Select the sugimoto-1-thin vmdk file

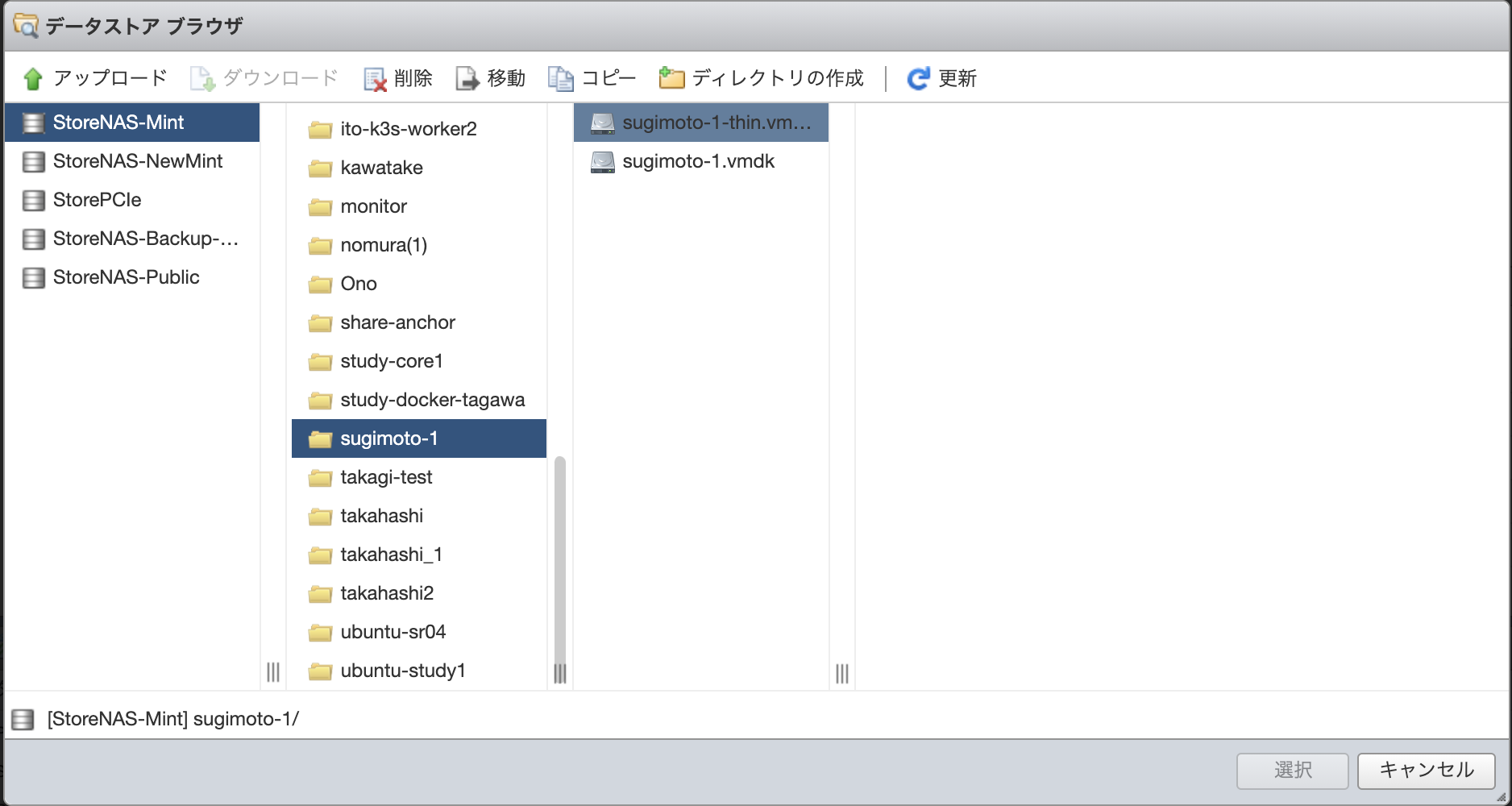[716, 123]
